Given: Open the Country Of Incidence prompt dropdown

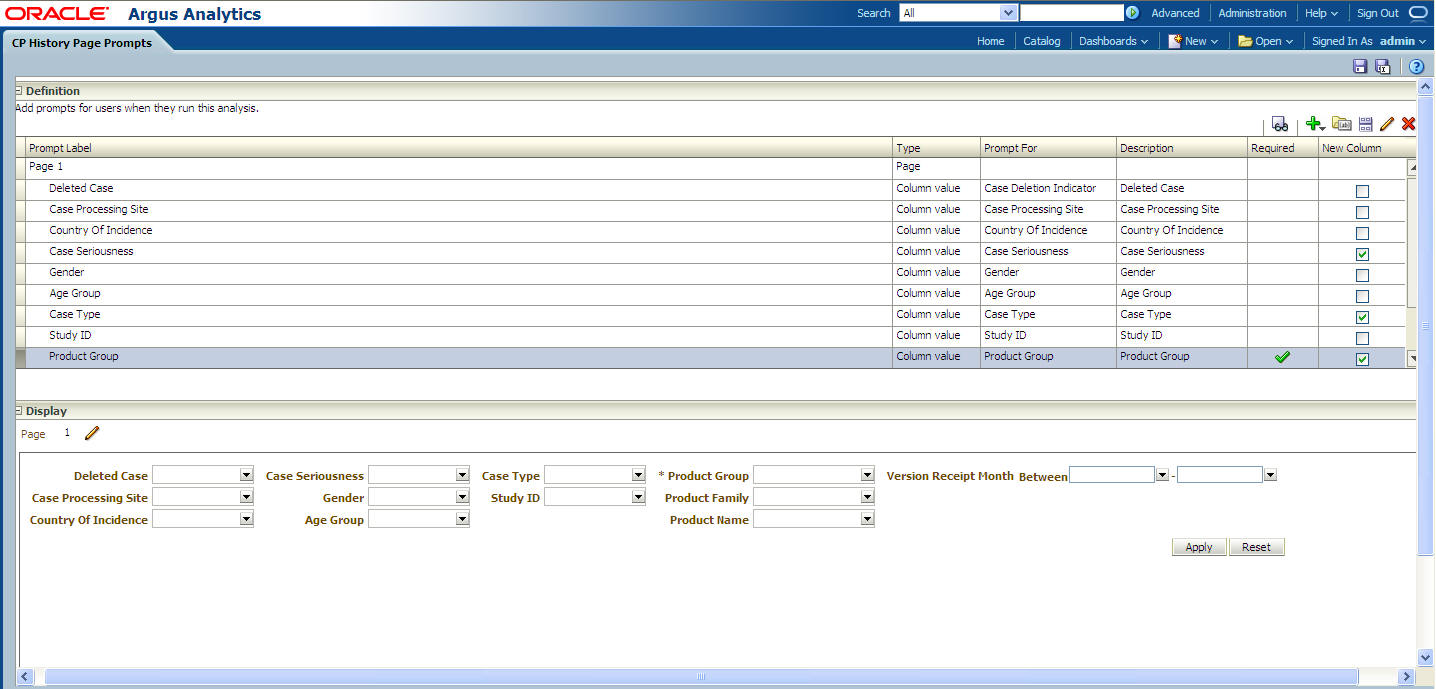Looking at the screenshot, I should 246,519.
